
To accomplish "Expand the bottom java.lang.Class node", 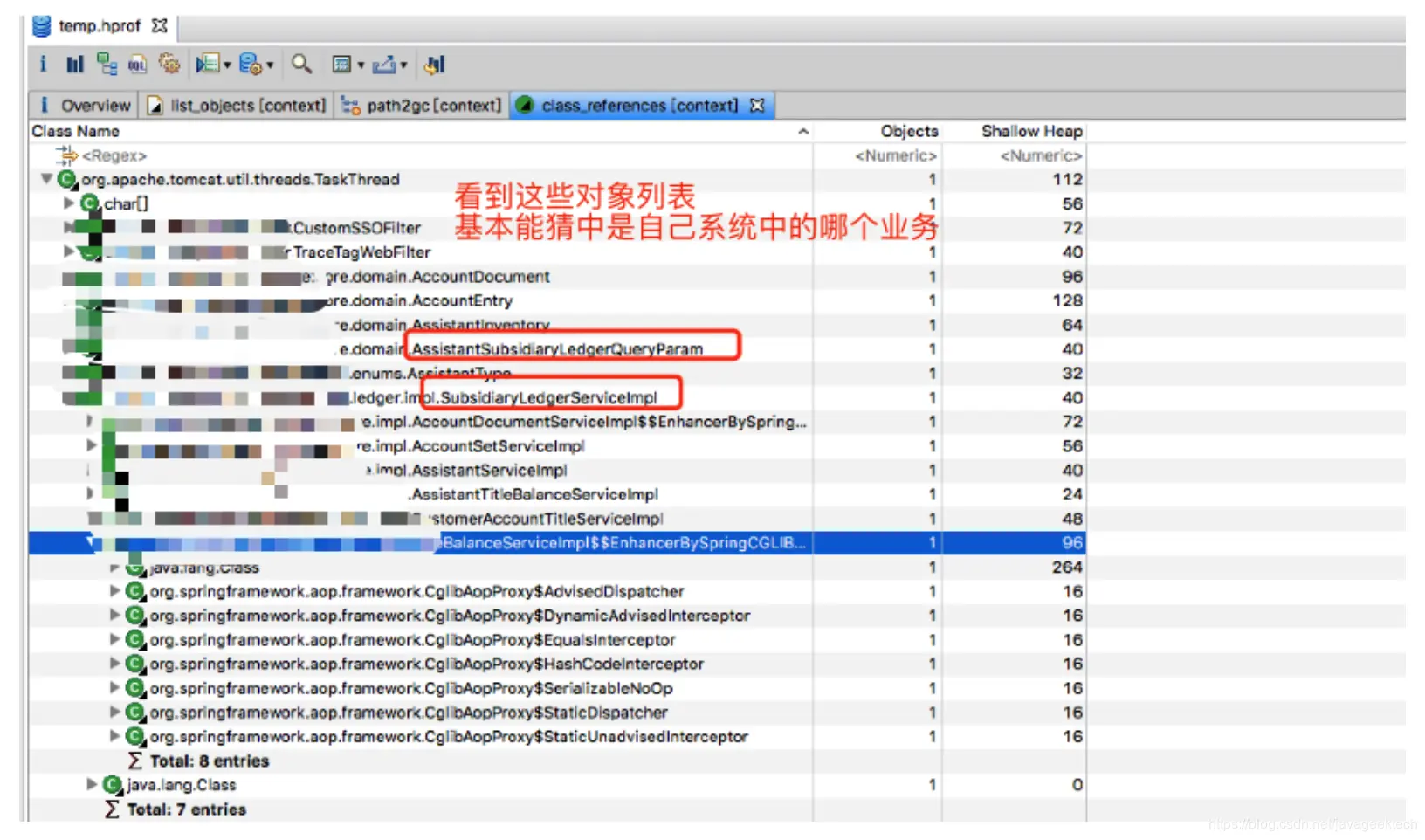I will [x=92, y=784].
